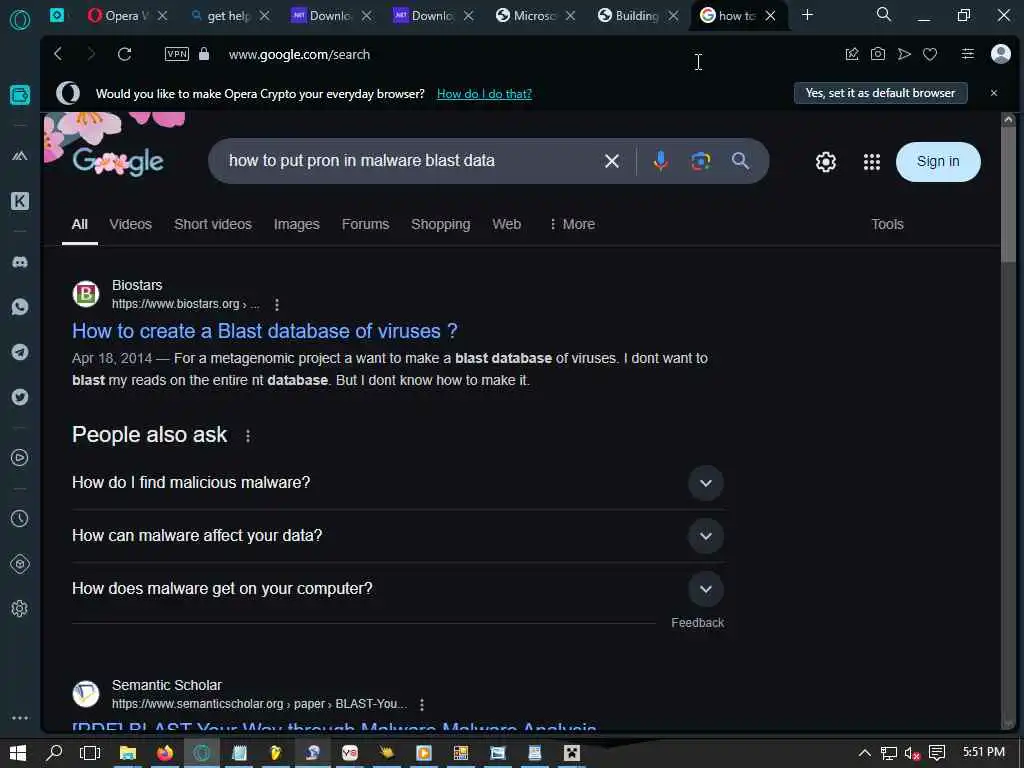Select the Forums search tab
This screenshot has width=1024, height=768.
[365, 224]
